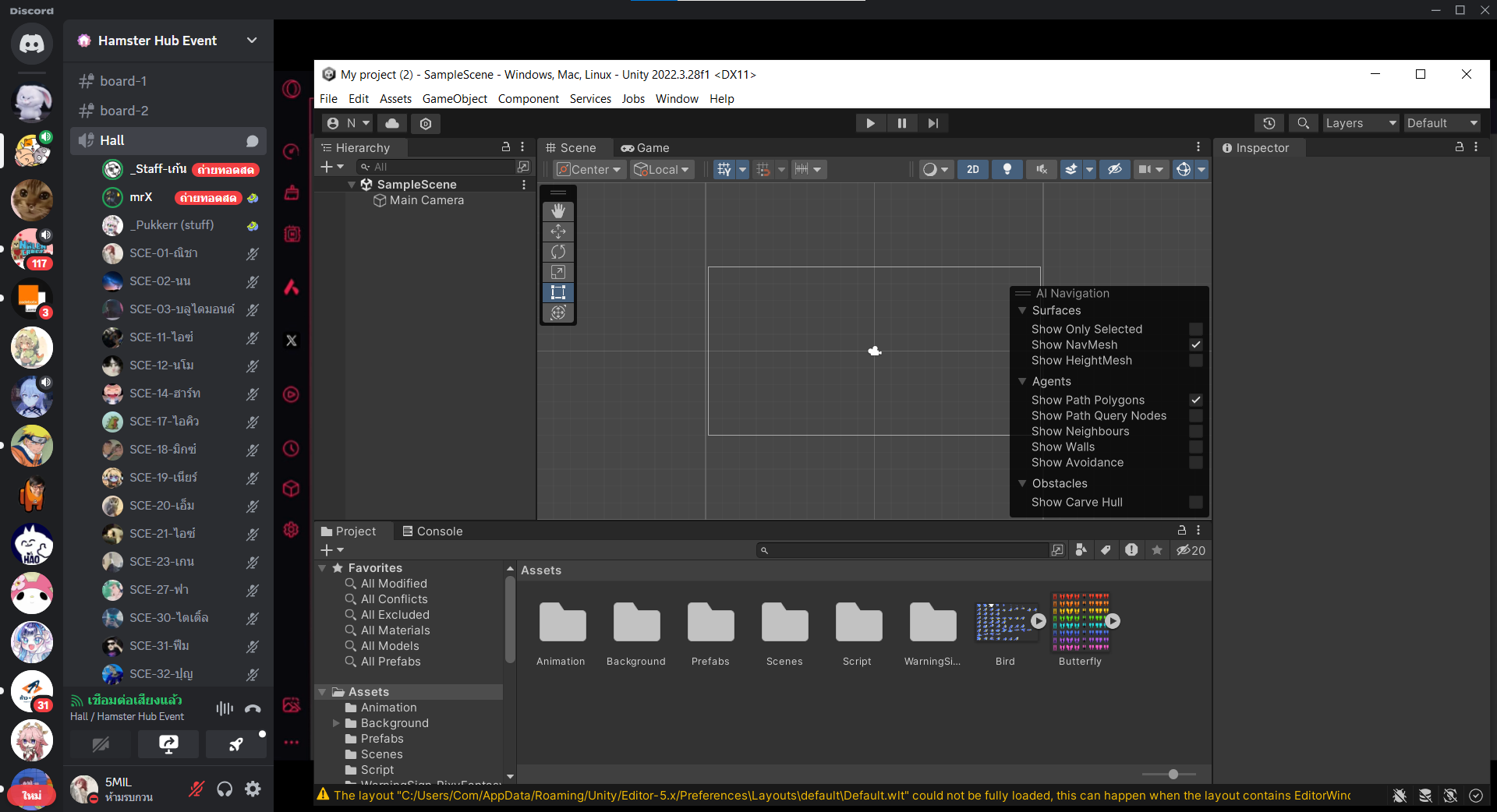Select the Hand tool in the Scene view

558,210
